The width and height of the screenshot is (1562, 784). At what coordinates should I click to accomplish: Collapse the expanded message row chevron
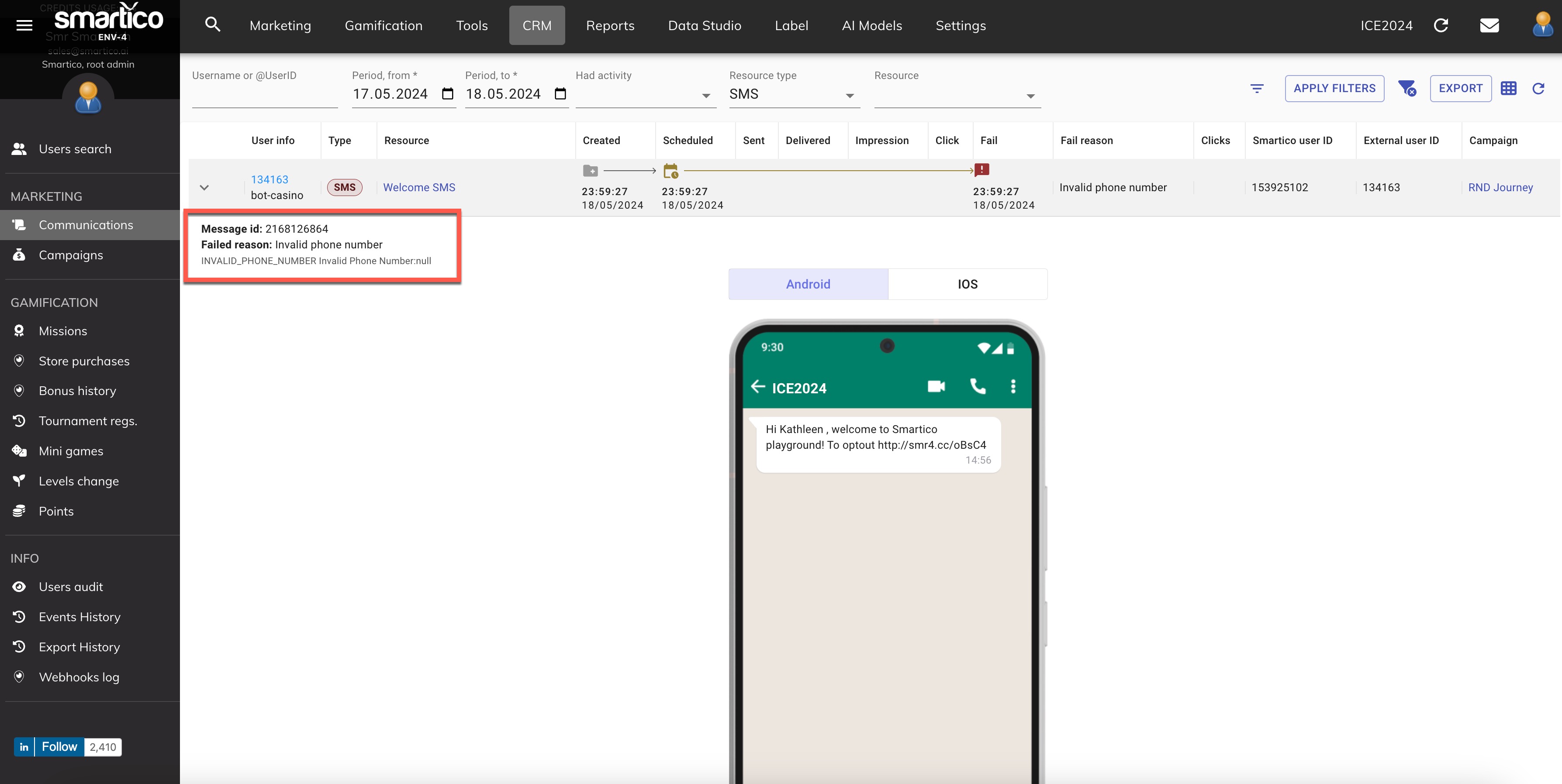click(204, 188)
